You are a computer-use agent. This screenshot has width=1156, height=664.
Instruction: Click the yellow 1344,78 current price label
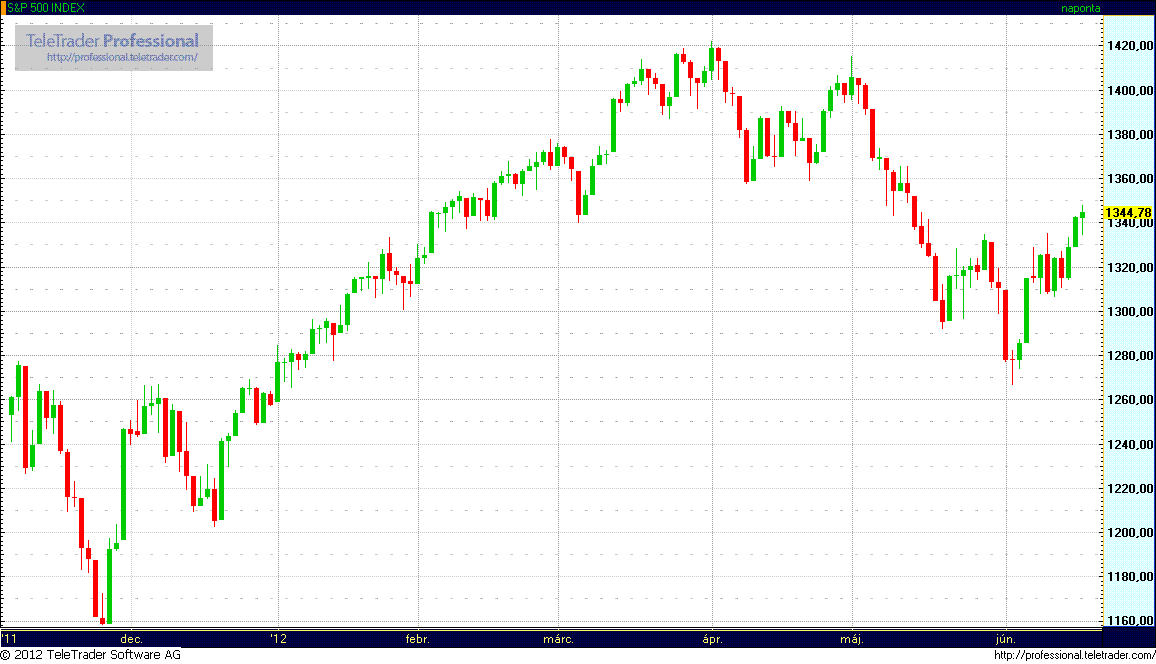[x=1128, y=212]
